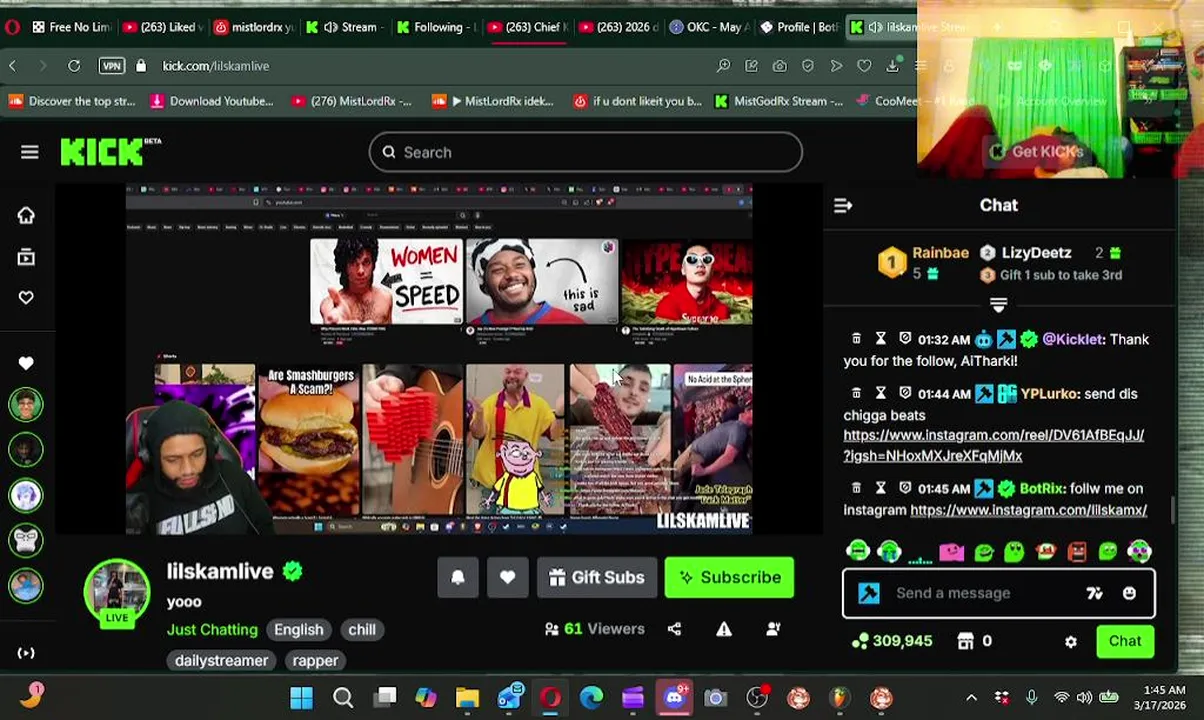The image size is (1204, 720).
Task: Report stream using warning triangle icon
Action: click(x=724, y=629)
